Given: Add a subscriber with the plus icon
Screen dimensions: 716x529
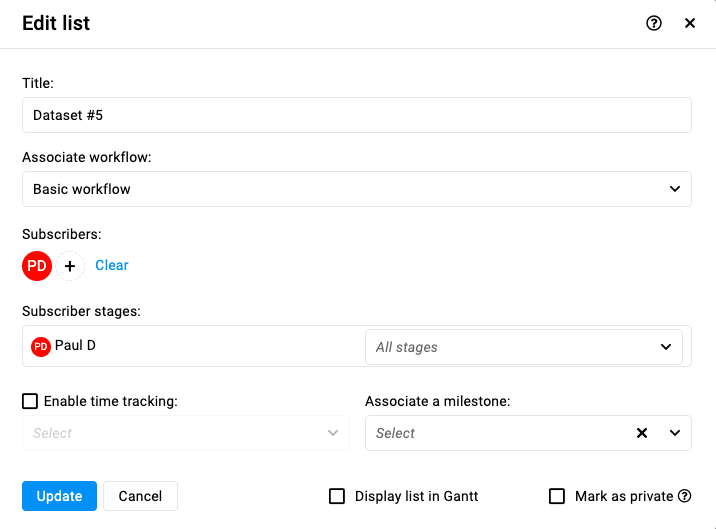Looking at the screenshot, I should click(x=70, y=266).
